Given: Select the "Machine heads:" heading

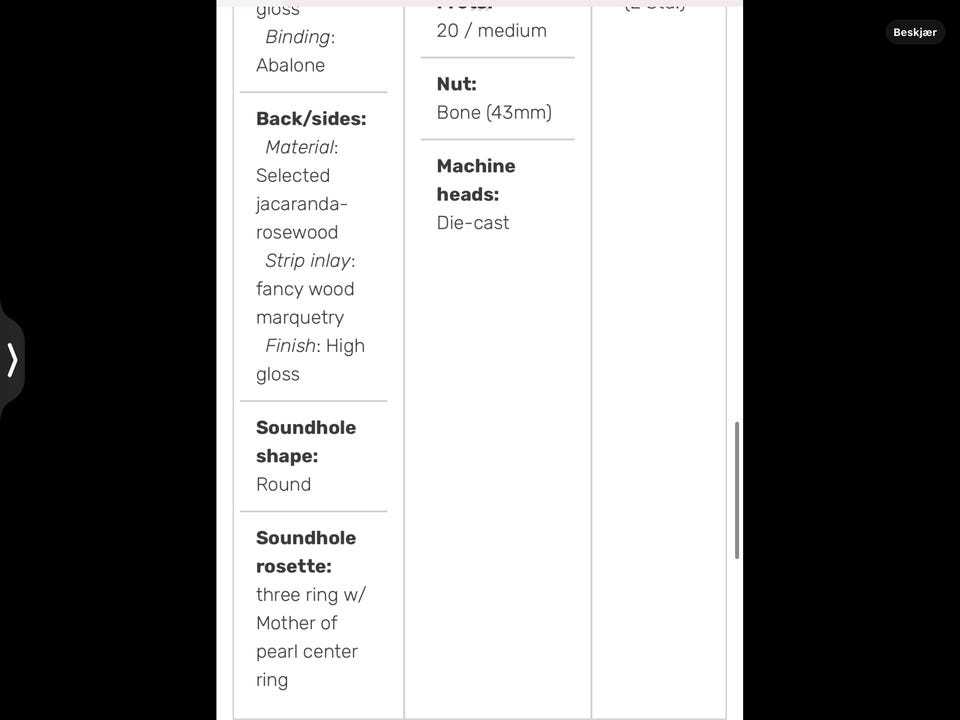Looking at the screenshot, I should [x=475, y=180].
